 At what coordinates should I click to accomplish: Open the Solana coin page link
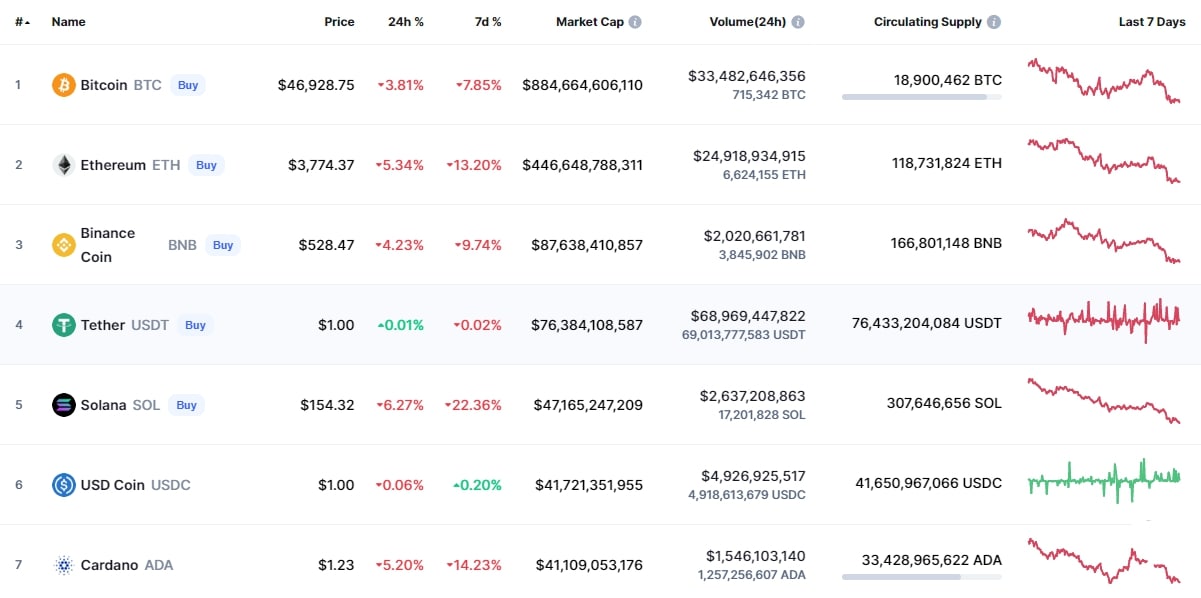pos(103,405)
